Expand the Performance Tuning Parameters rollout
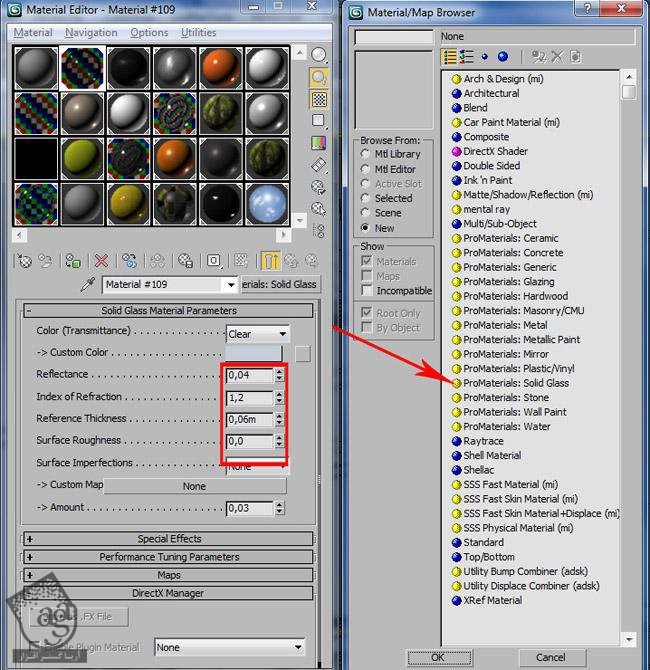 pyautogui.click(x=169, y=557)
